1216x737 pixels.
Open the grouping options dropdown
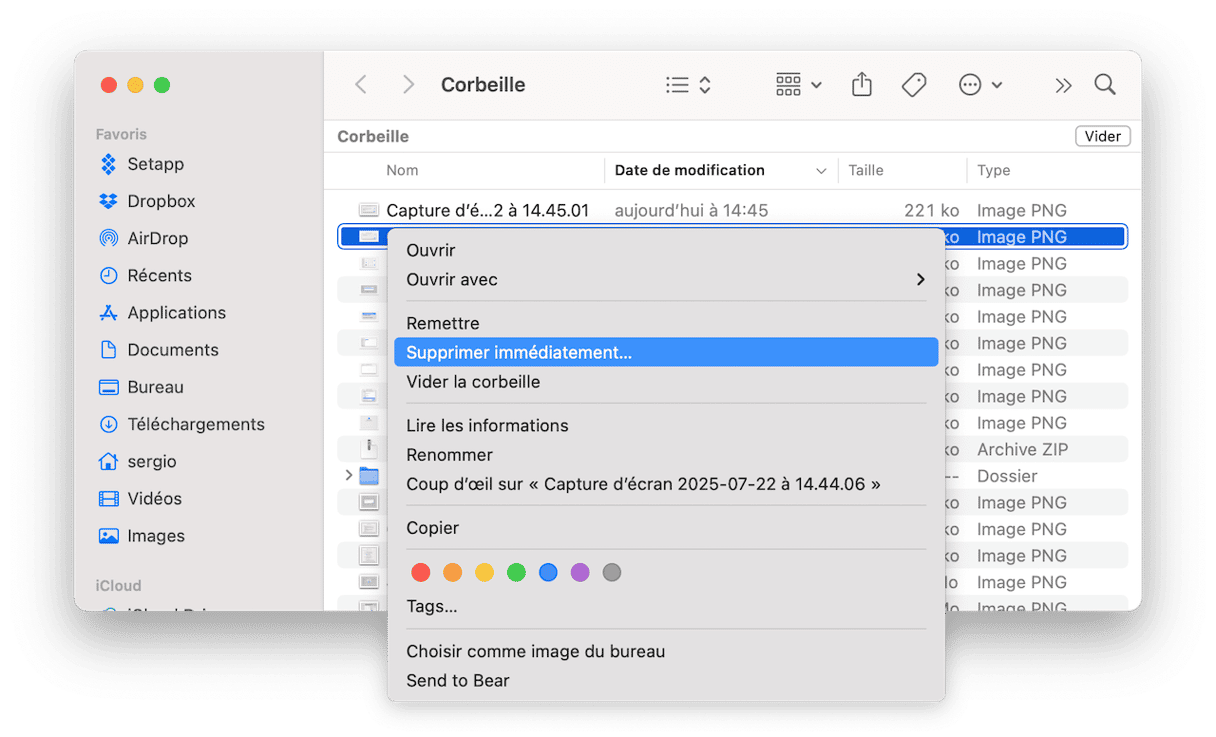click(x=798, y=85)
